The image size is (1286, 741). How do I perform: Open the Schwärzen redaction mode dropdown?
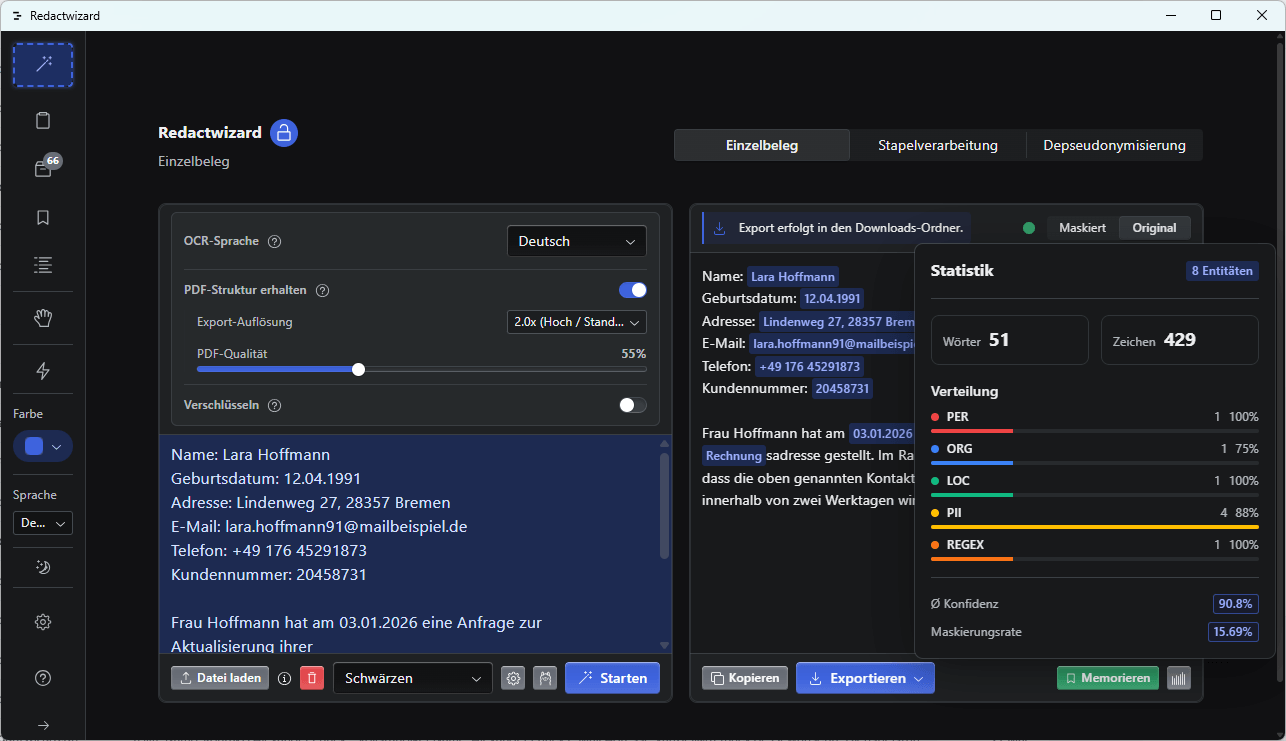[x=413, y=678]
